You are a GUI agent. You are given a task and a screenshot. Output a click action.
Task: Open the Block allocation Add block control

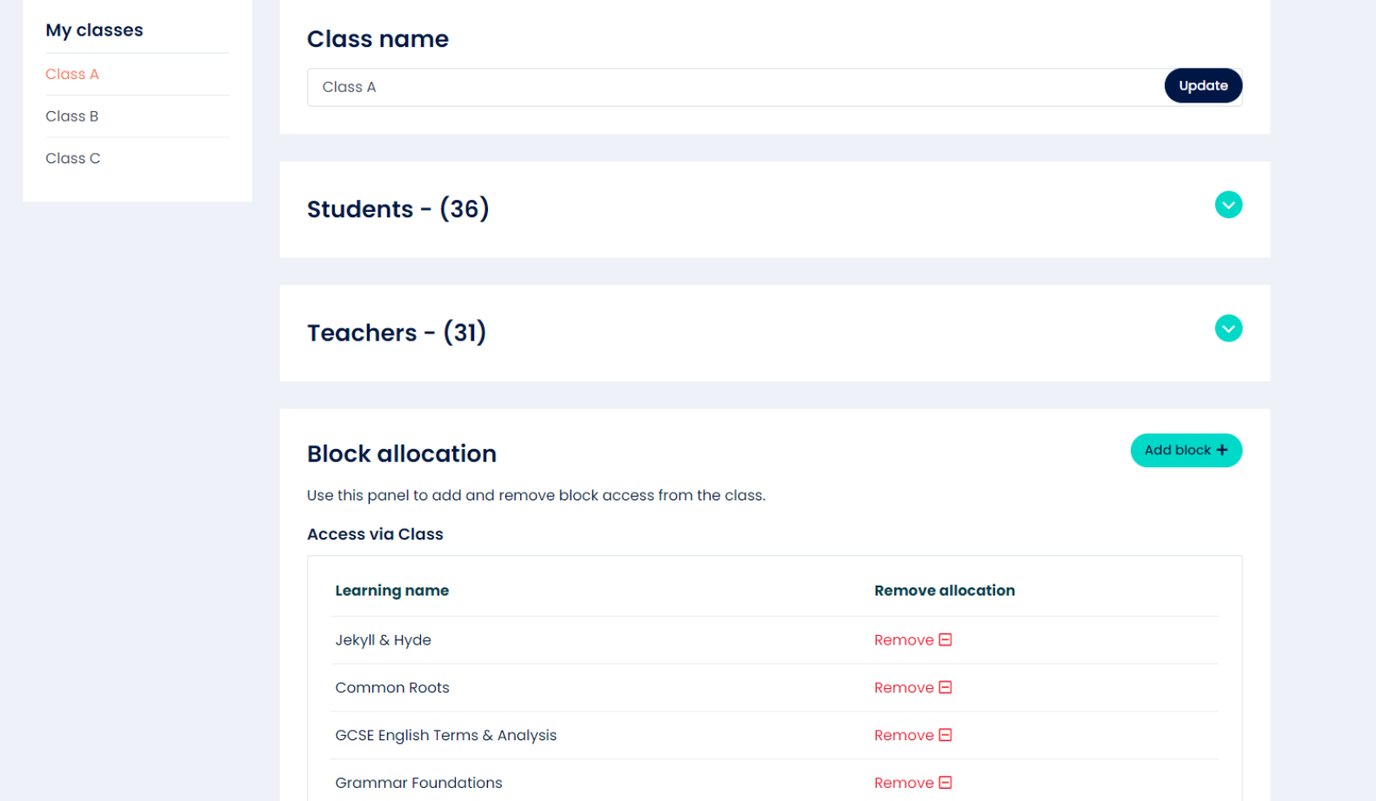click(1186, 450)
